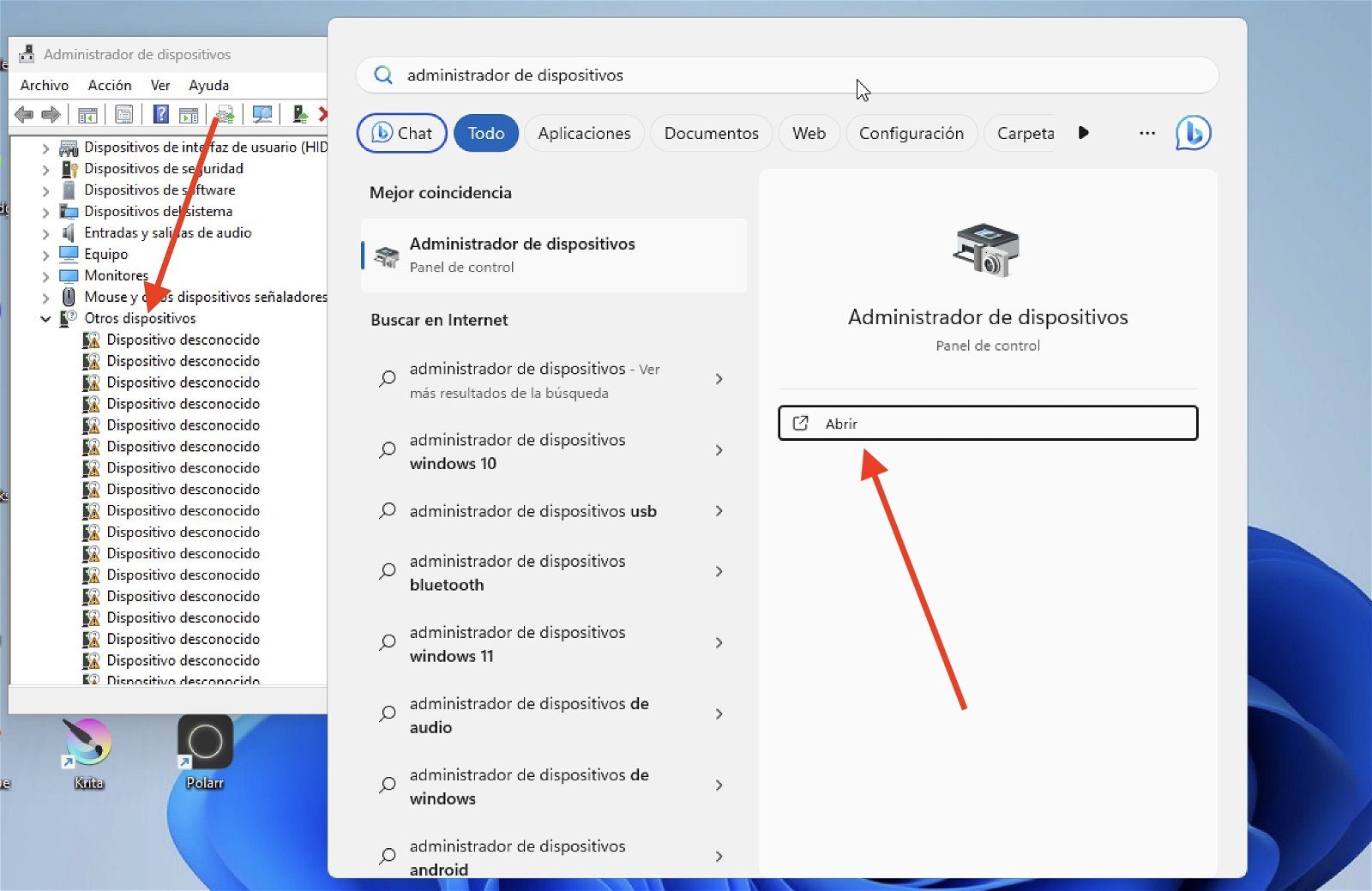Click the blue Help question mark icon
Screen dimensions: 1372x891
pyautogui.click(x=160, y=114)
